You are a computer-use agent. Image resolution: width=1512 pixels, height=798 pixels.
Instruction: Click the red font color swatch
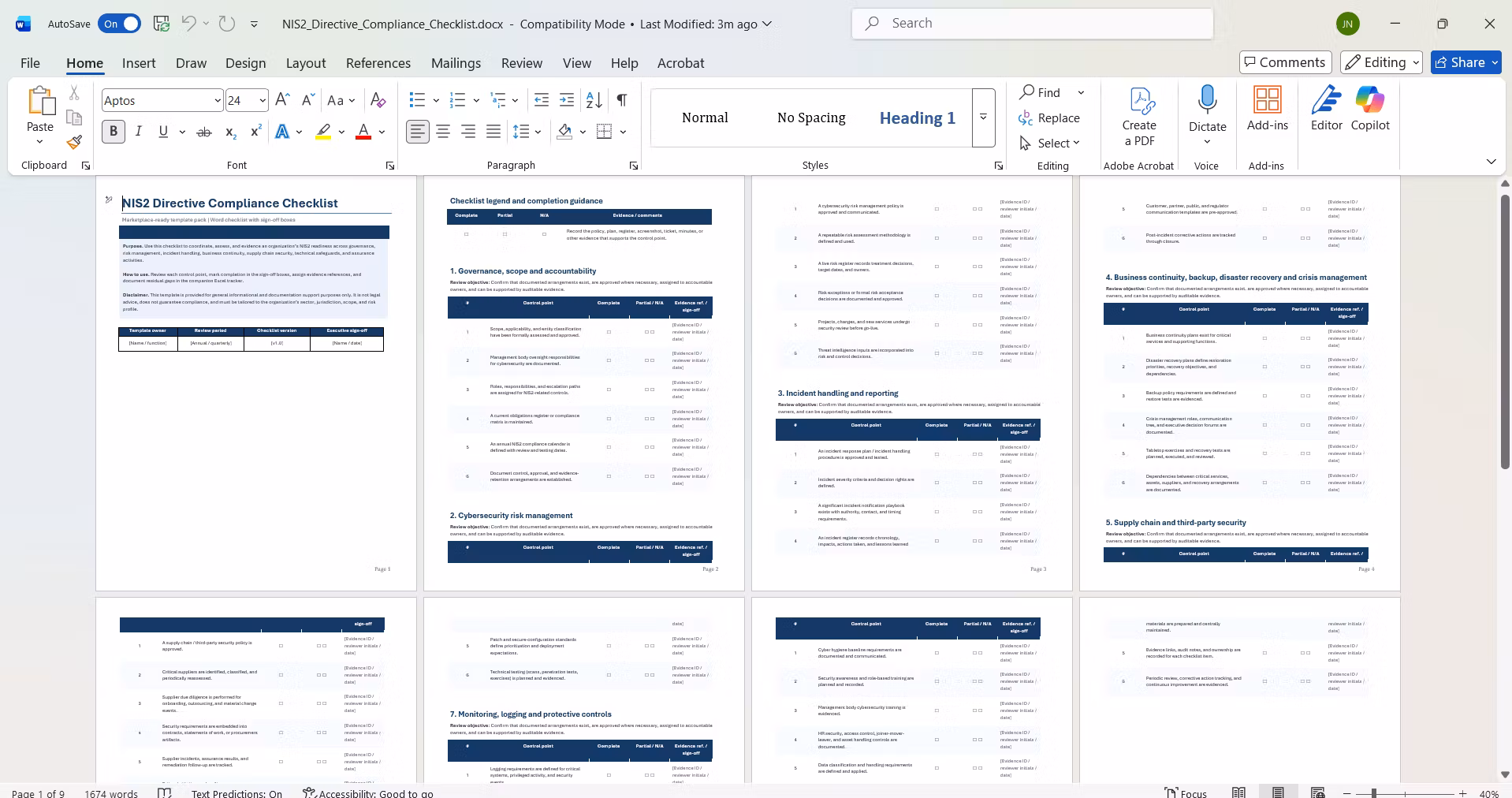(363, 132)
